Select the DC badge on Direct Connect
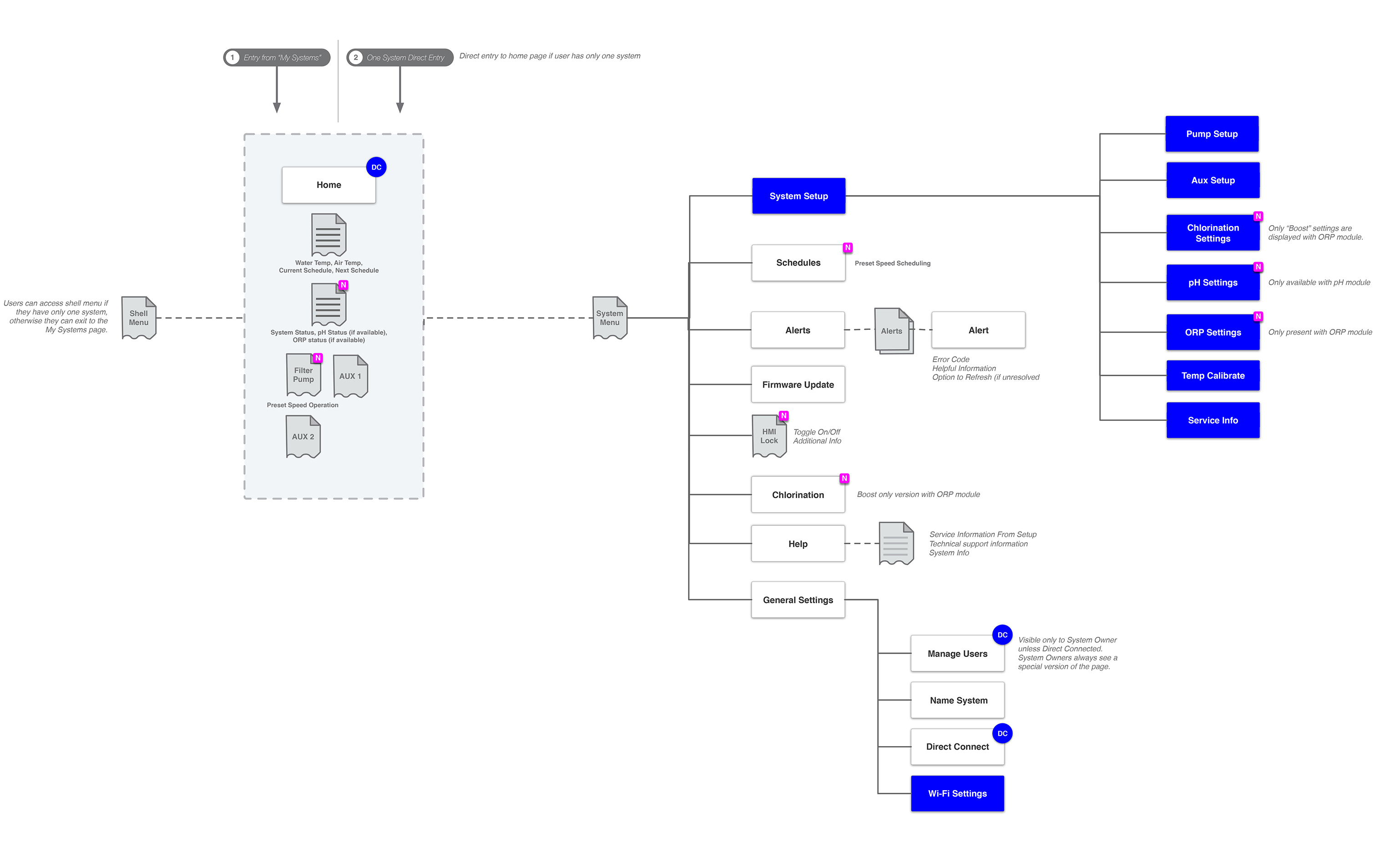 pos(1002,733)
